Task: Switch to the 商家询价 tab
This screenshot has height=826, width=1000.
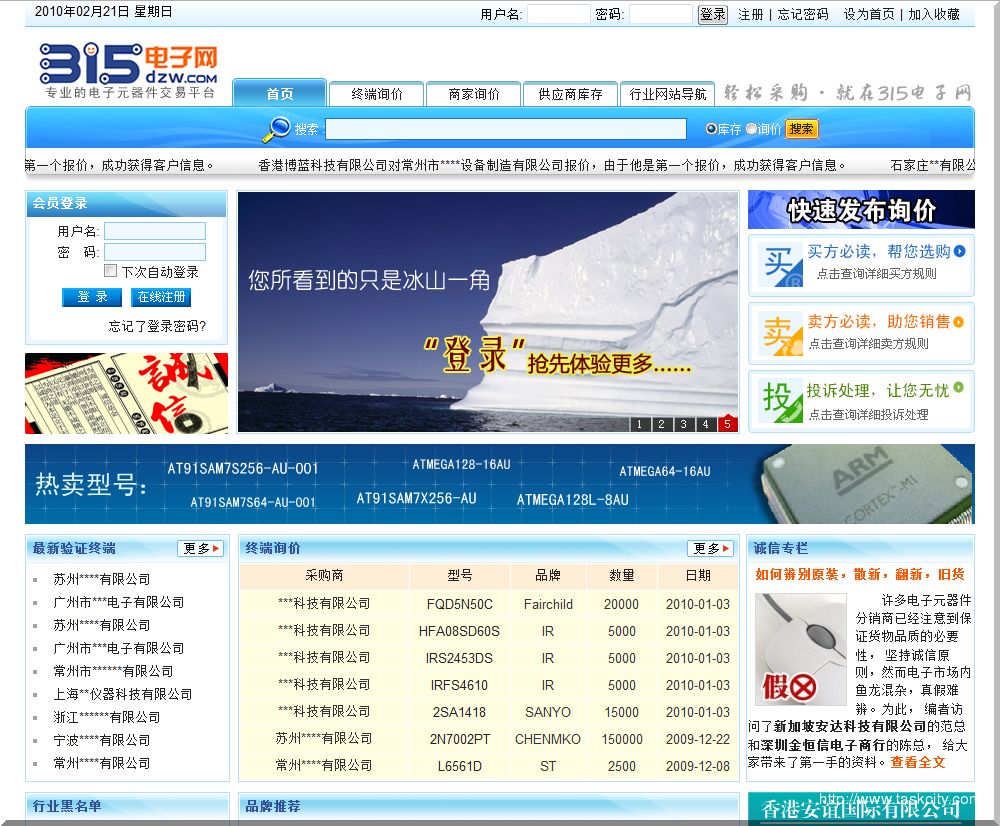Action: 473,92
